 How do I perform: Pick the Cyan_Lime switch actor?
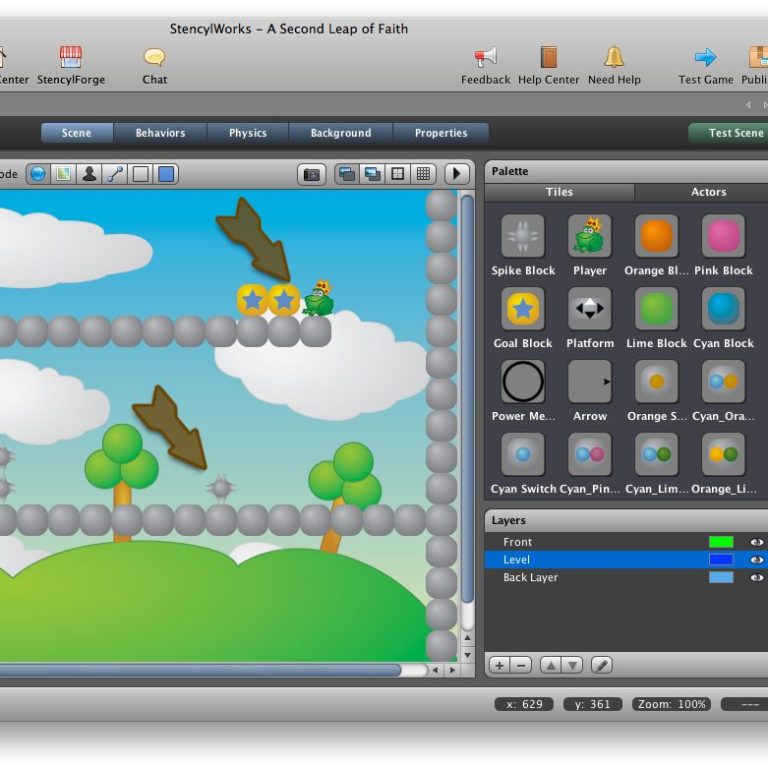pos(656,454)
